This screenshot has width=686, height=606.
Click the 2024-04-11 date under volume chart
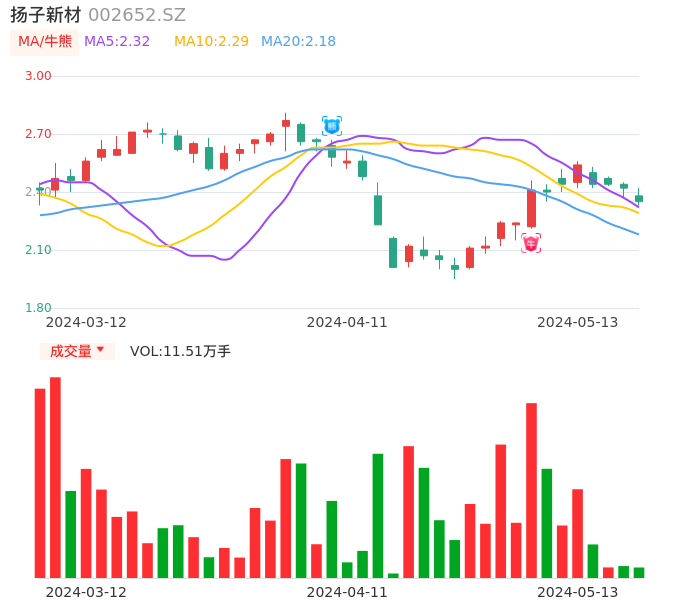click(346, 591)
